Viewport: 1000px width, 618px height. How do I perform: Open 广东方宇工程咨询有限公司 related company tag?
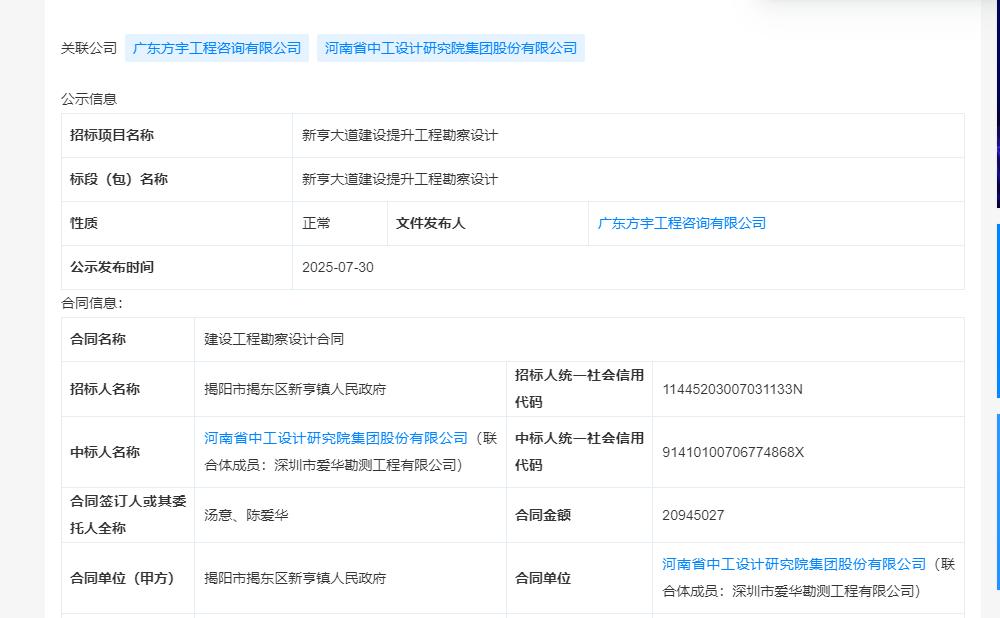click(217, 48)
